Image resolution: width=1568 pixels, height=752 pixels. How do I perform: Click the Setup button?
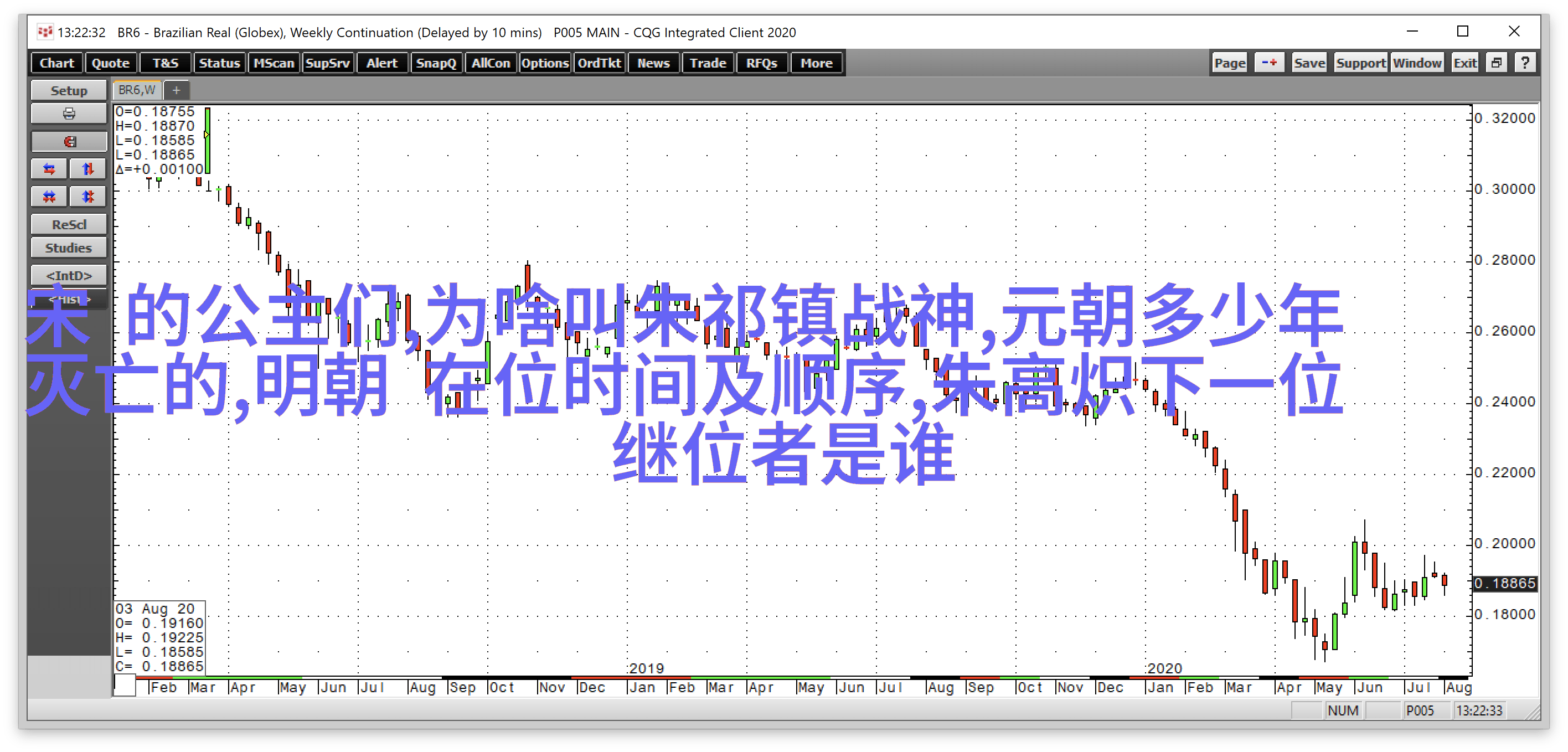pos(69,91)
